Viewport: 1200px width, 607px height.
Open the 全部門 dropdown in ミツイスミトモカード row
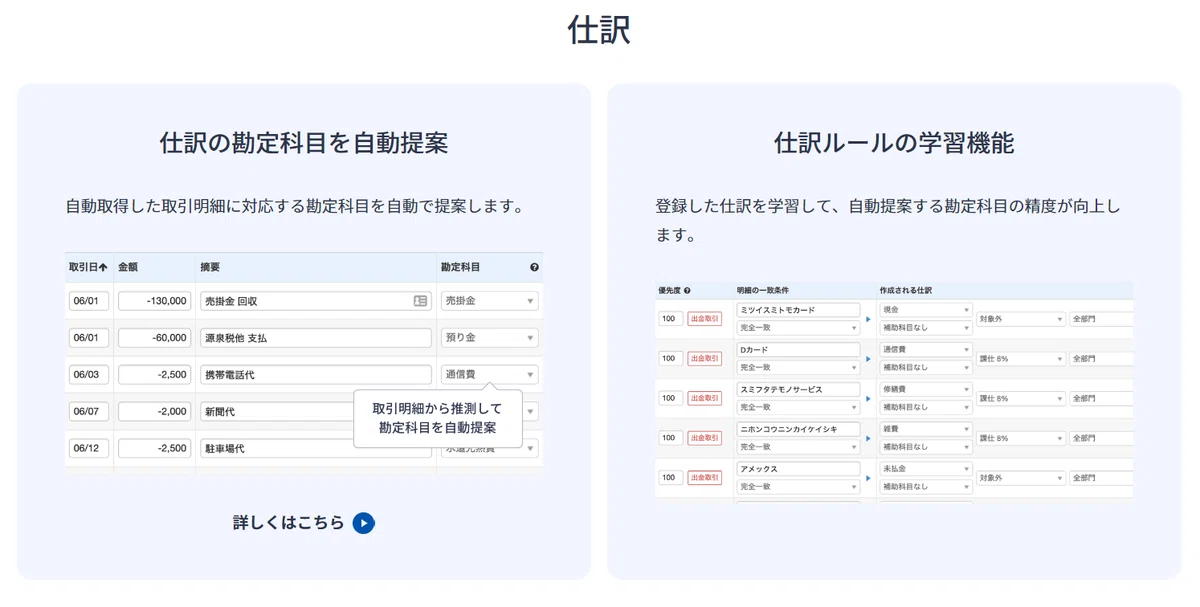click(1101, 319)
